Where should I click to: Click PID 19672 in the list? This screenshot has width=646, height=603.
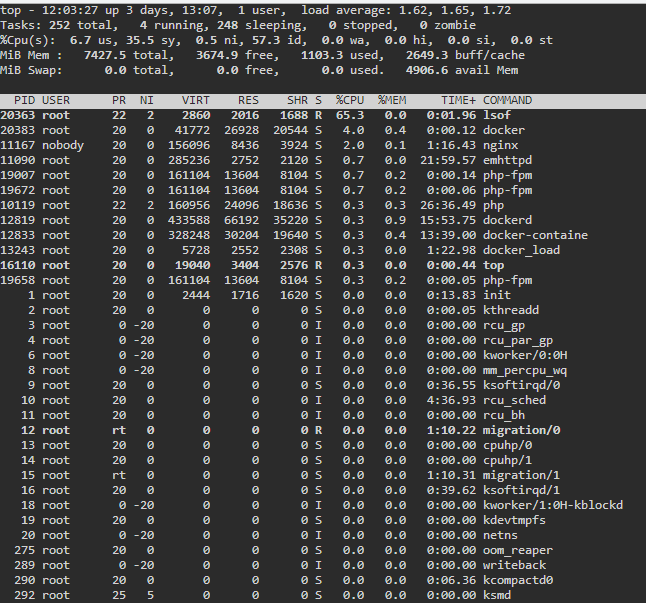coord(18,190)
